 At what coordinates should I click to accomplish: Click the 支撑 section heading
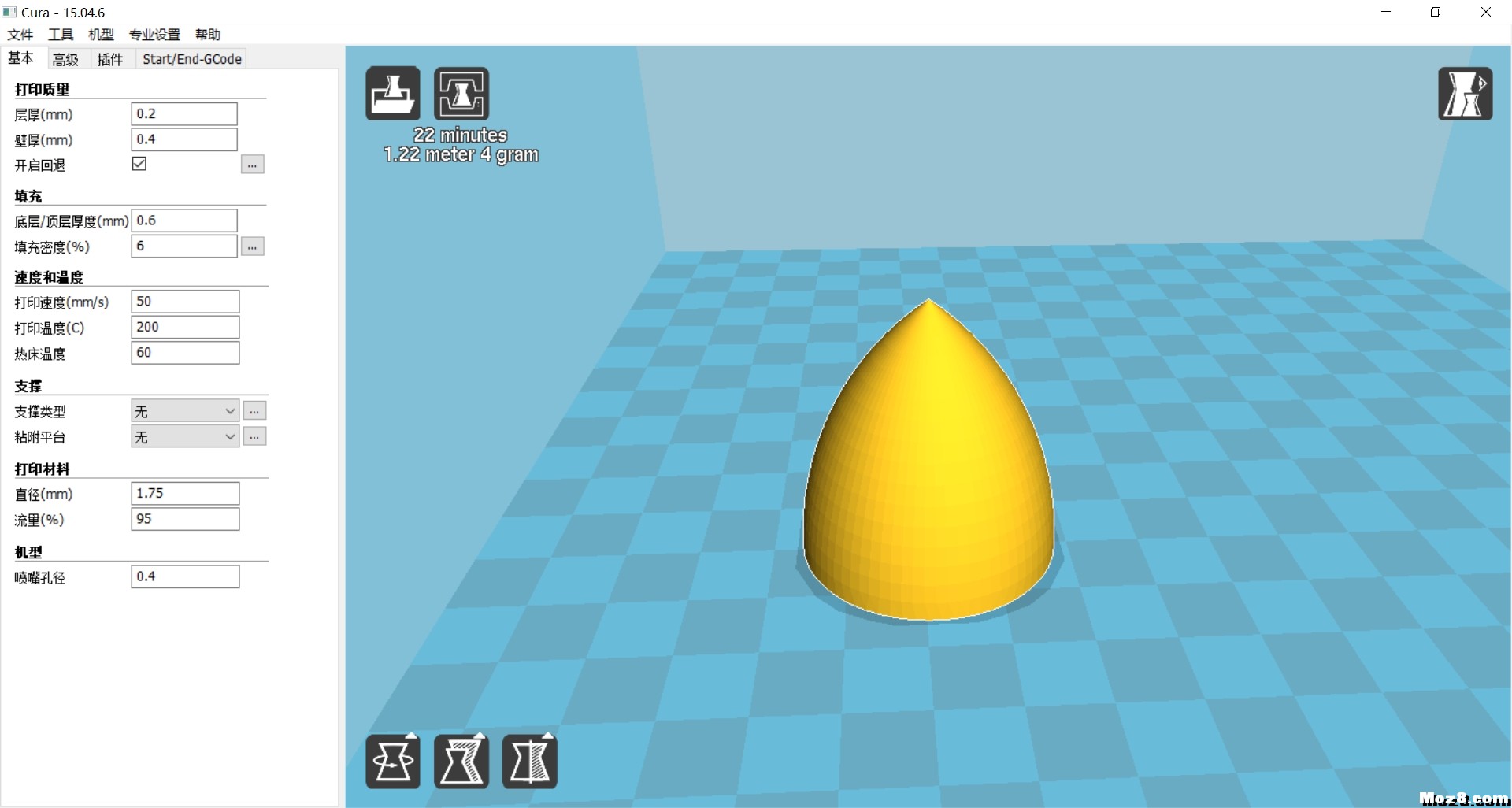tap(28, 386)
